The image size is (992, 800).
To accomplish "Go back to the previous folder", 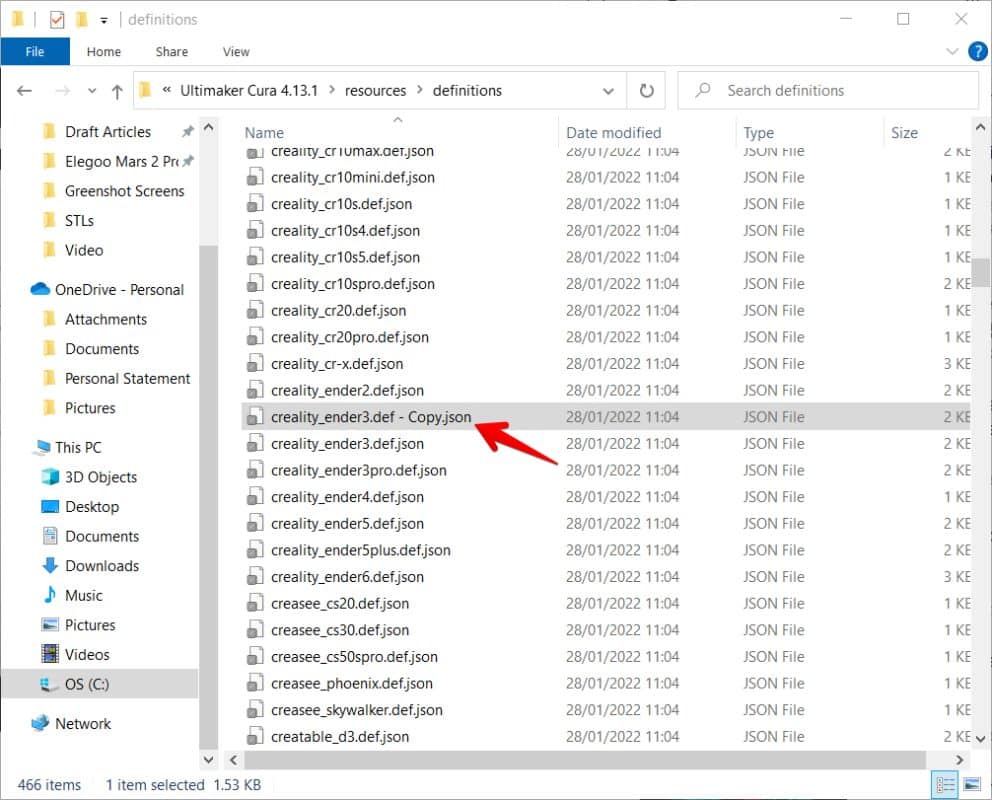I will point(24,91).
